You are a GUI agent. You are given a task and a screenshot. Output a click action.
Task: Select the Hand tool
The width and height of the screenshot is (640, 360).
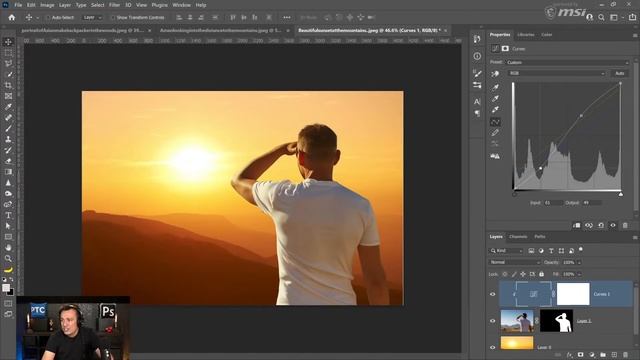tap(8, 248)
